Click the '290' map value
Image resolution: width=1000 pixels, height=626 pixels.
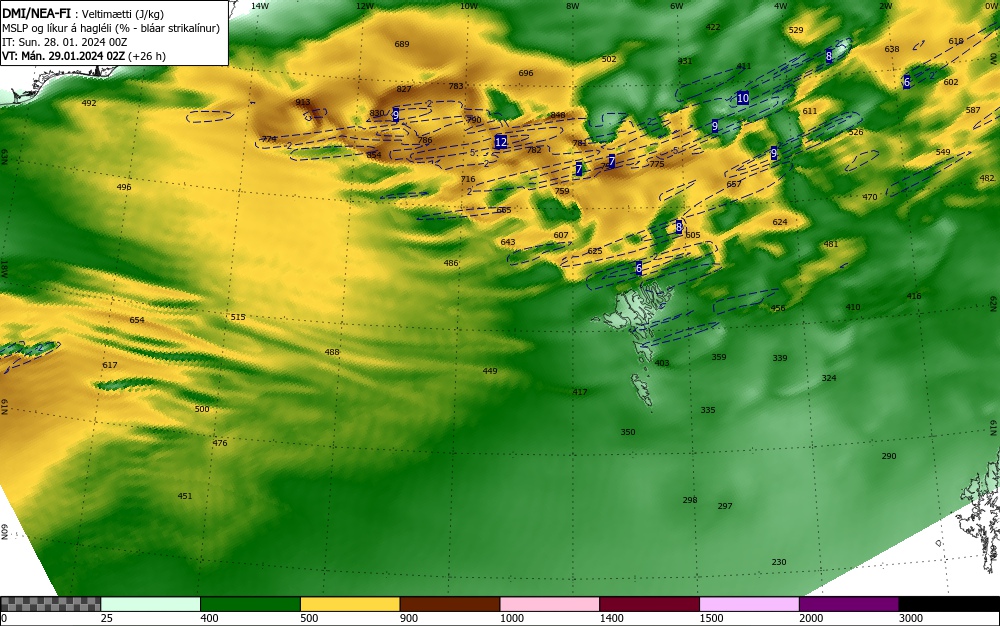(x=888, y=456)
